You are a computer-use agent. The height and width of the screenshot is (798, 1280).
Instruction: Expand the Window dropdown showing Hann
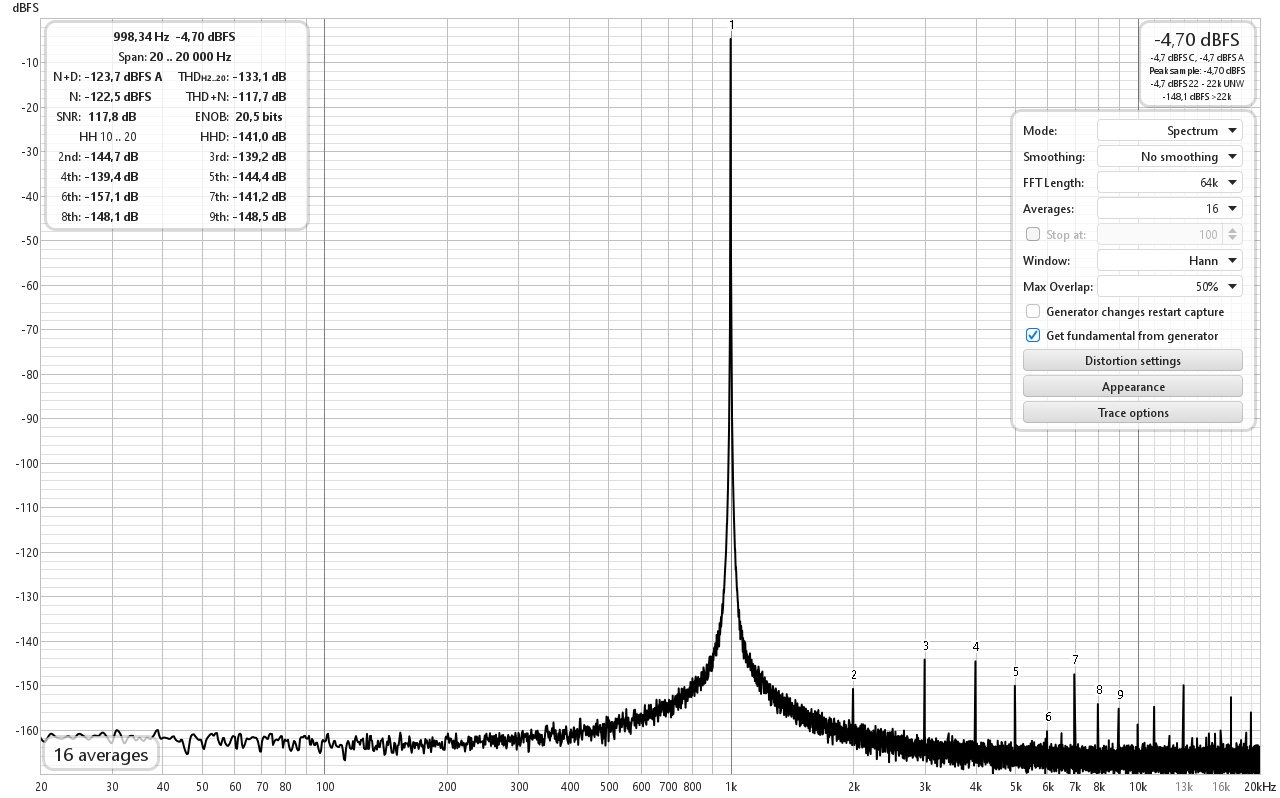(1169, 261)
